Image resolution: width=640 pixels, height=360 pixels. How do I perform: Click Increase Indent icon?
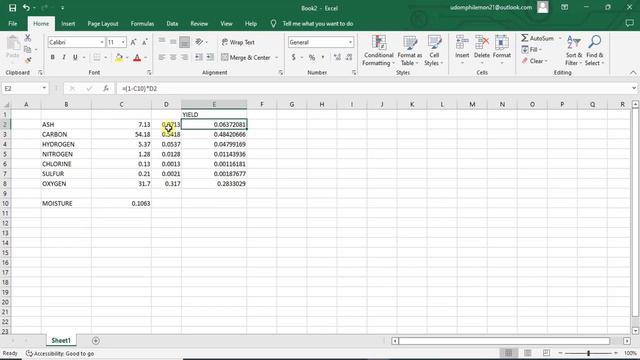click(210, 58)
